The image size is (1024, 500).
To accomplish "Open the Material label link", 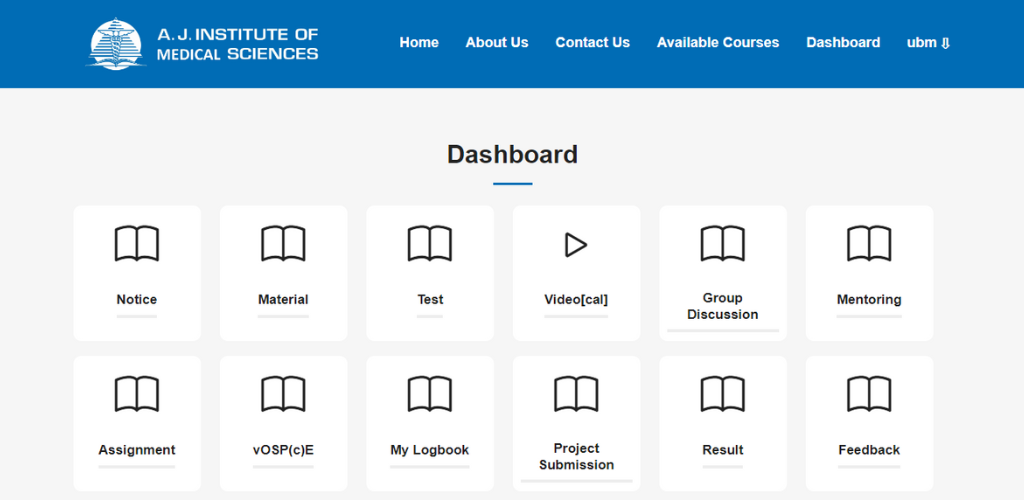I will 283,300.
